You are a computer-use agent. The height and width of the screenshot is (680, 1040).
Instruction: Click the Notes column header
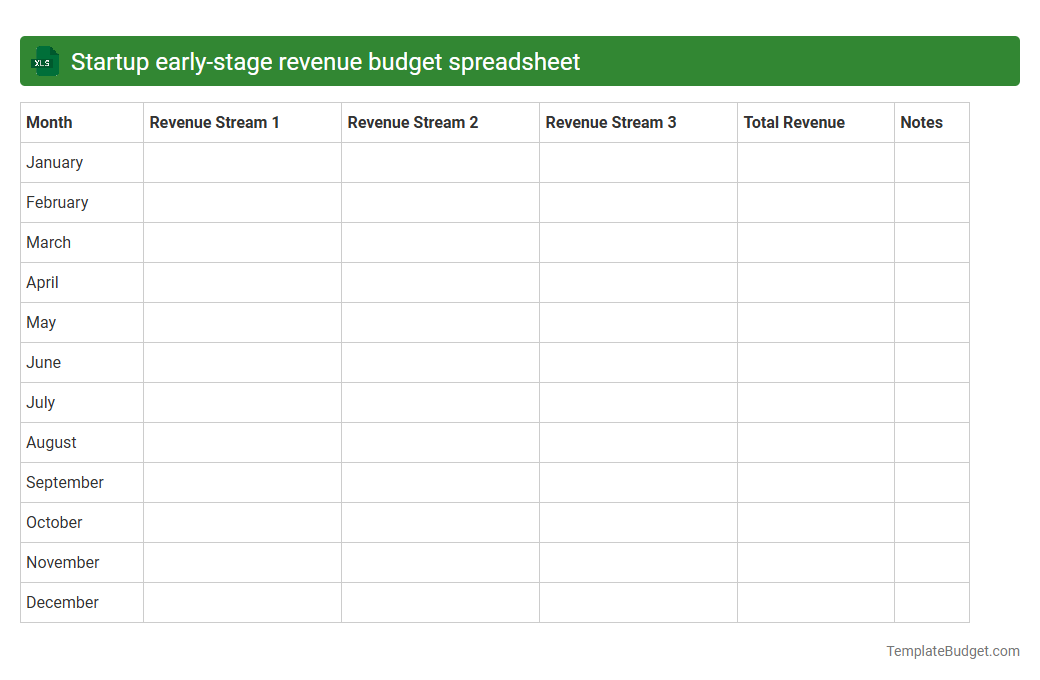tap(921, 122)
